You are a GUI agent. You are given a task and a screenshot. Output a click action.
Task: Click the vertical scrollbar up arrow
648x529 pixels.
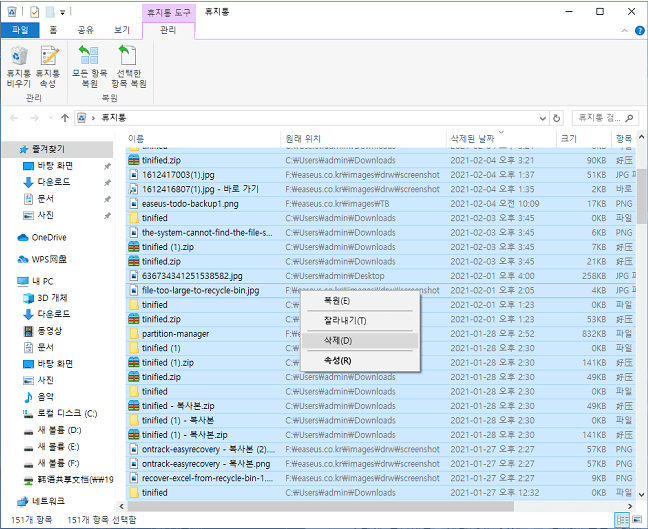pyautogui.click(x=641, y=137)
